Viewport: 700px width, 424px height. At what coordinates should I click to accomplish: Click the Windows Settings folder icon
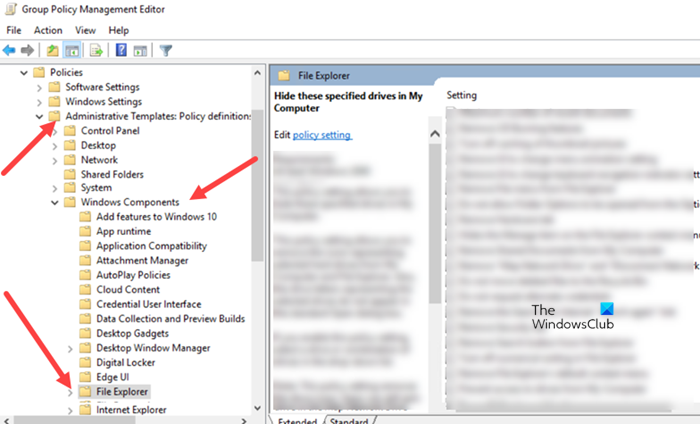(54, 101)
